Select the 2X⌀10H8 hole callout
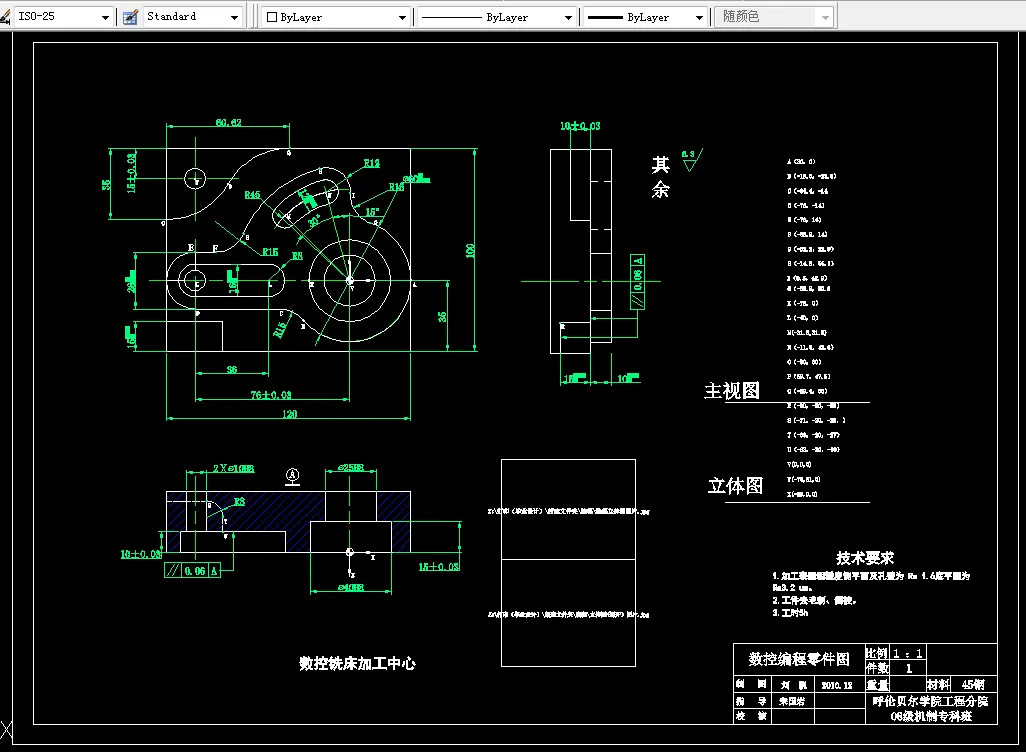 [234, 469]
